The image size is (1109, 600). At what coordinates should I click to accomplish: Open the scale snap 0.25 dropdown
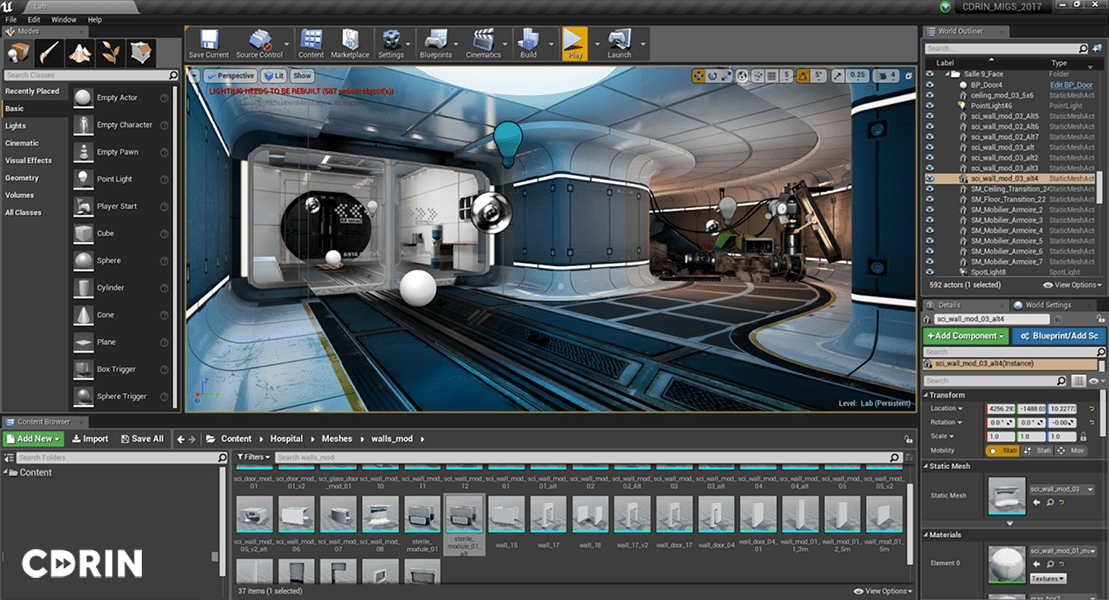click(857, 76)
